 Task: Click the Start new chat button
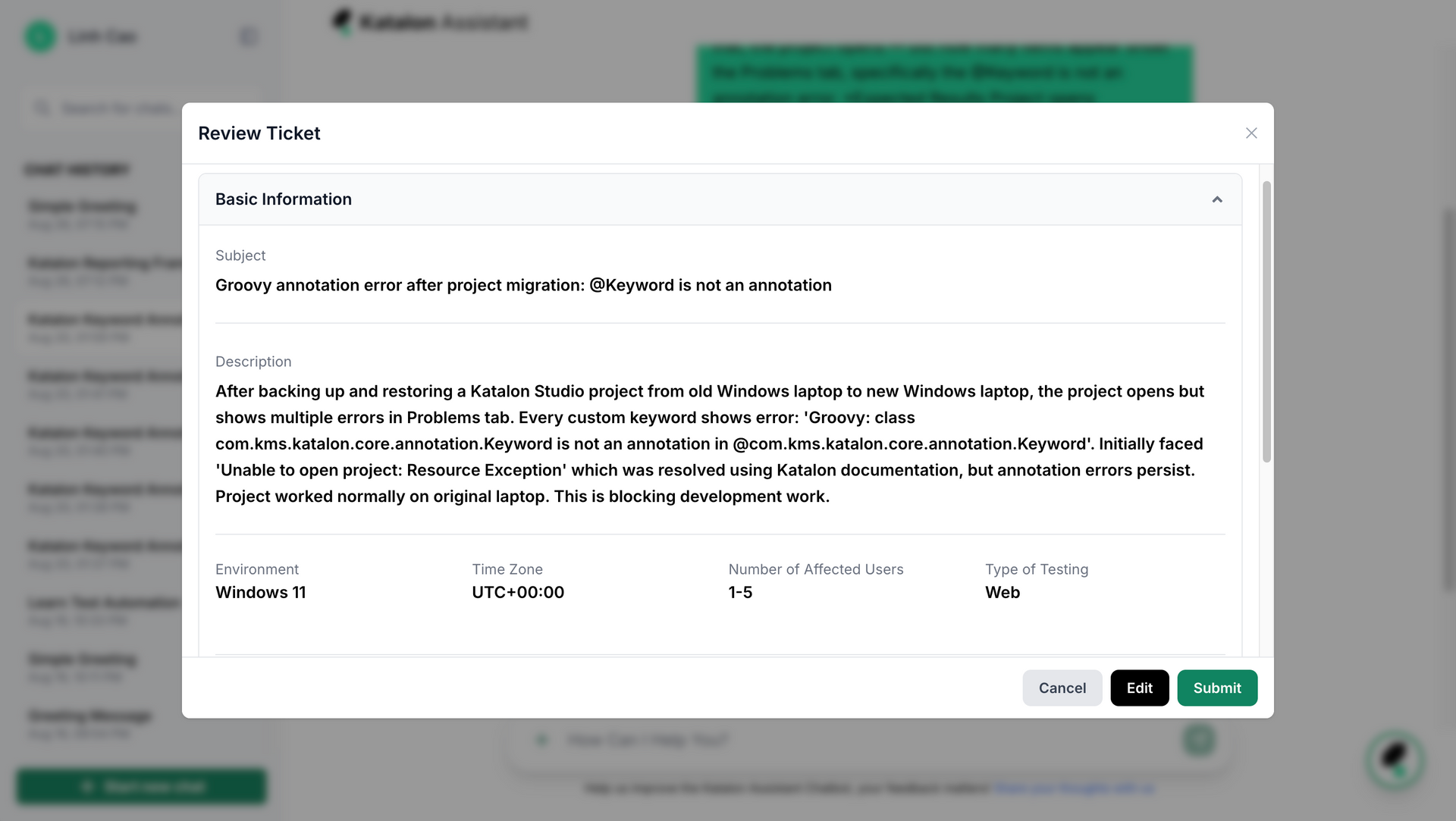coord(142,786)
